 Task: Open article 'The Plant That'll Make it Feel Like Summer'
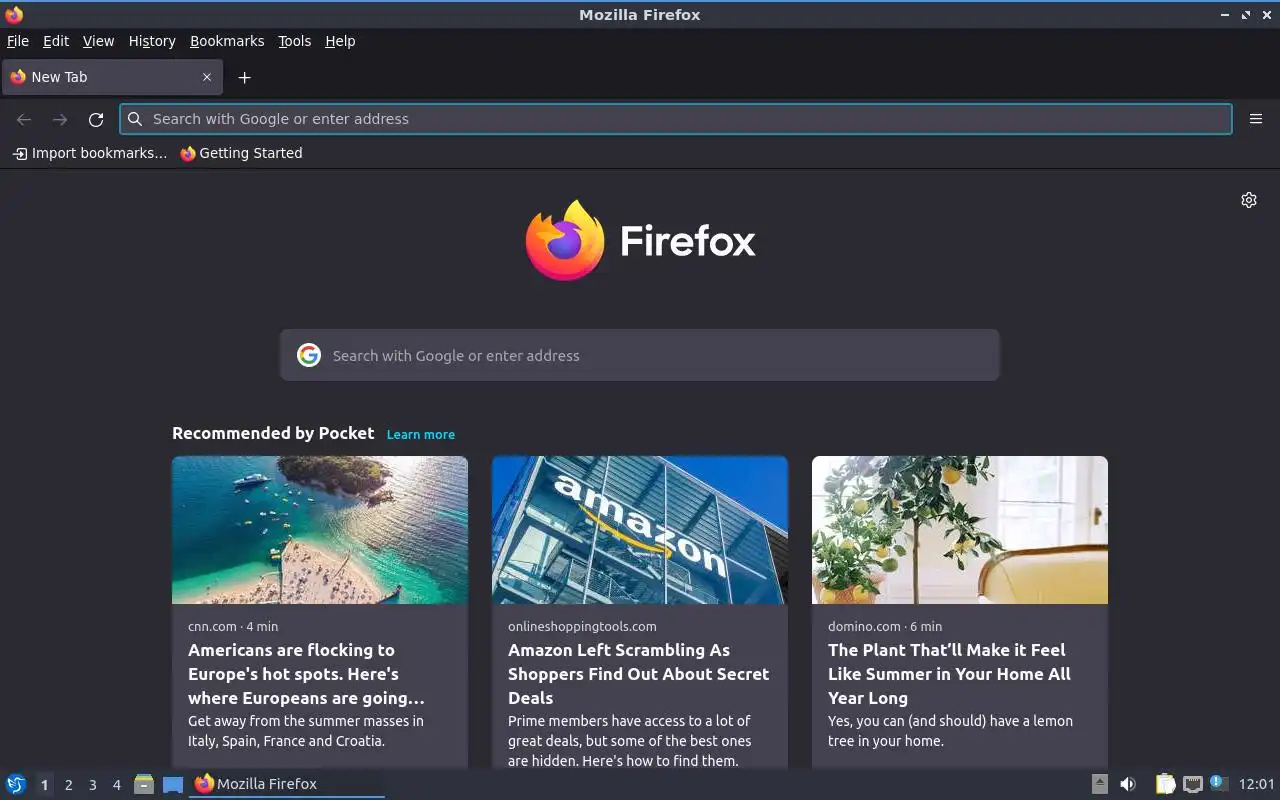949,674
